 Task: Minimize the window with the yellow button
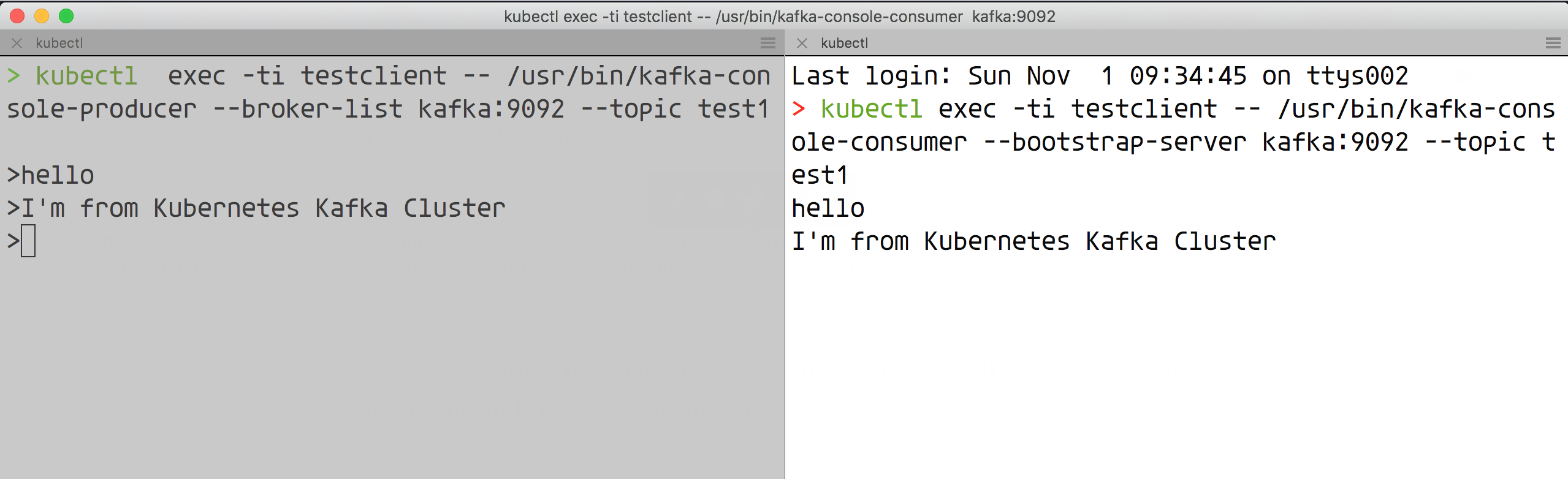point(42,16)
